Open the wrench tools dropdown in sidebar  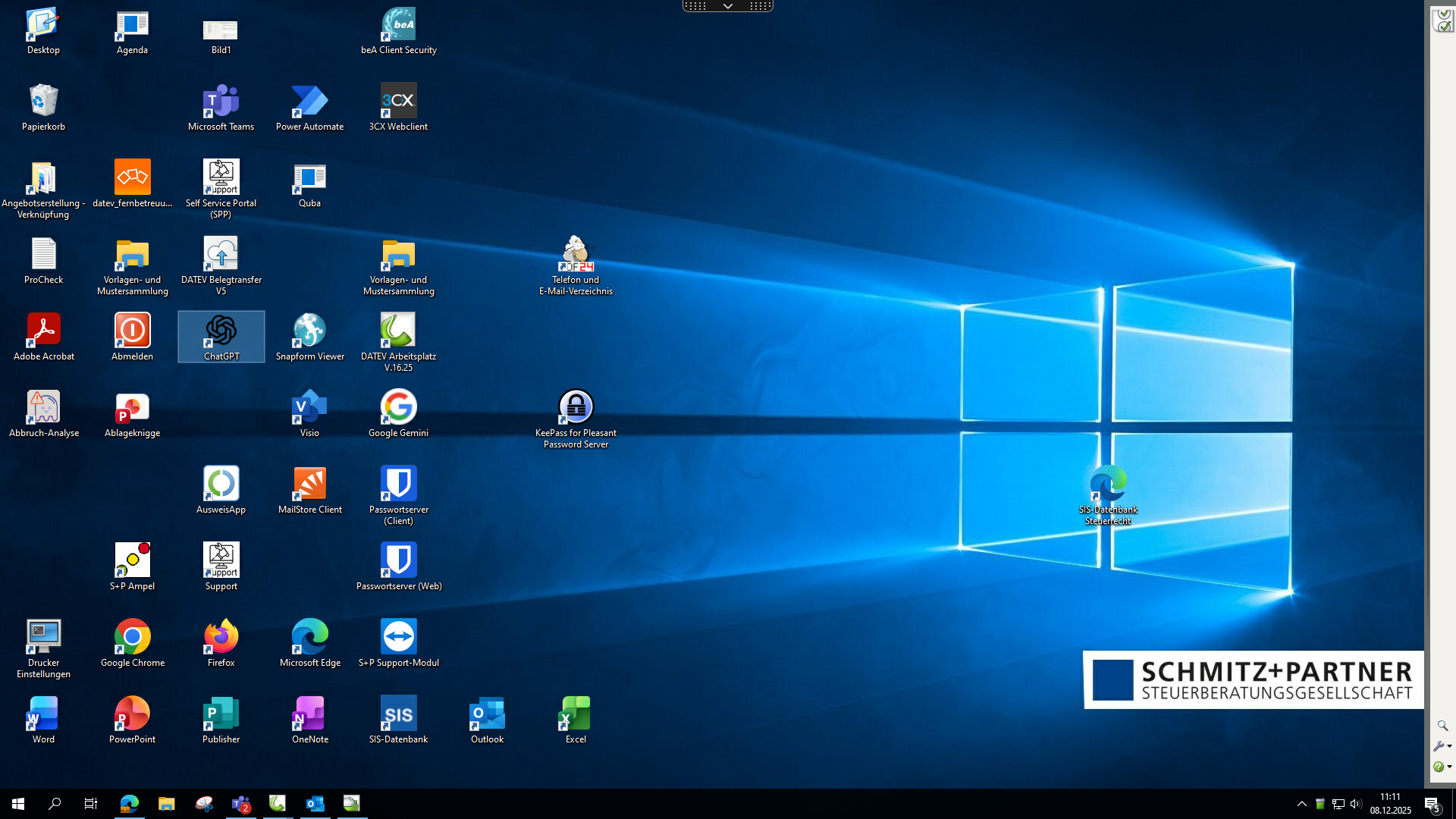(1442, 746)
